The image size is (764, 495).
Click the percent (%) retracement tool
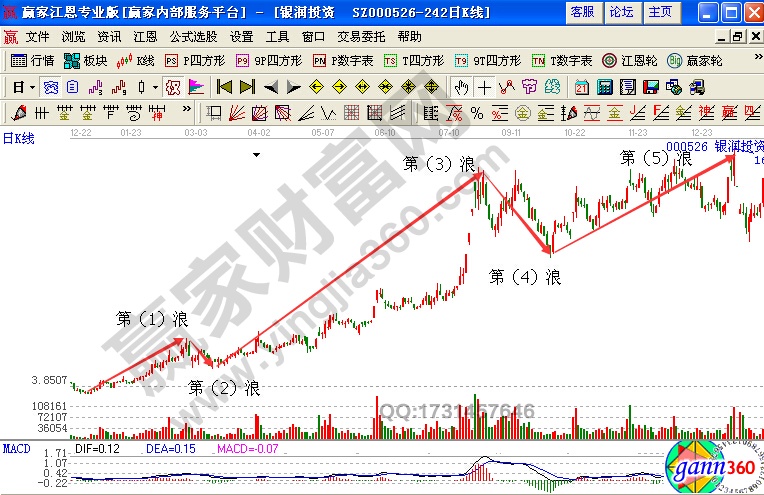(477, 112)
